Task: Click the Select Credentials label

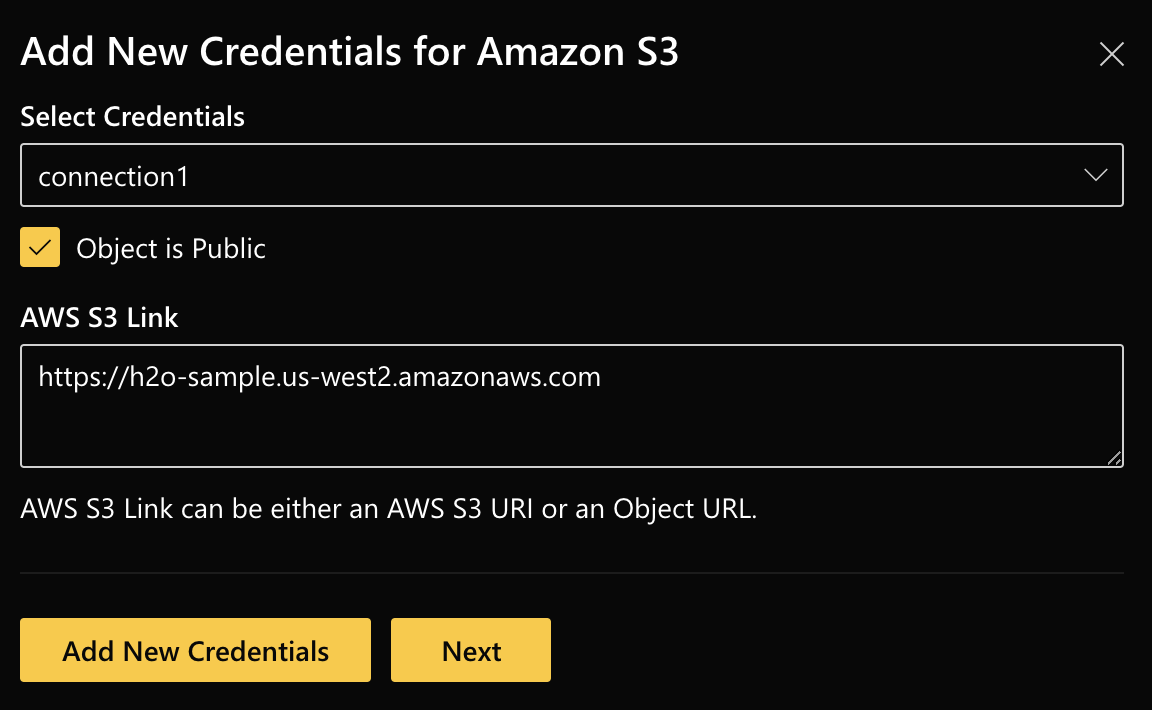Action: point(131,117)
